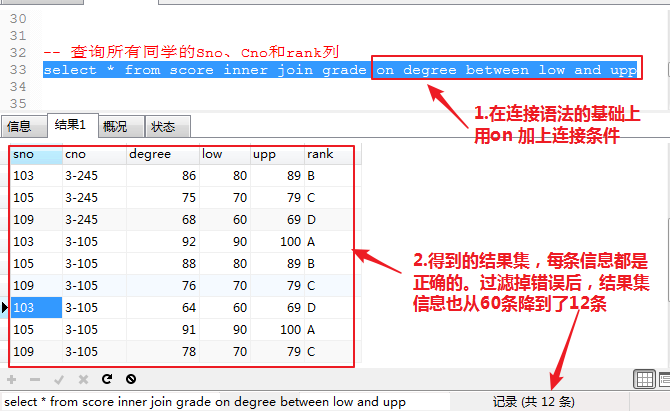Add a new record with plus icon
The height and width of the screenshot is (412, 670).
click(x=12, y=379)
